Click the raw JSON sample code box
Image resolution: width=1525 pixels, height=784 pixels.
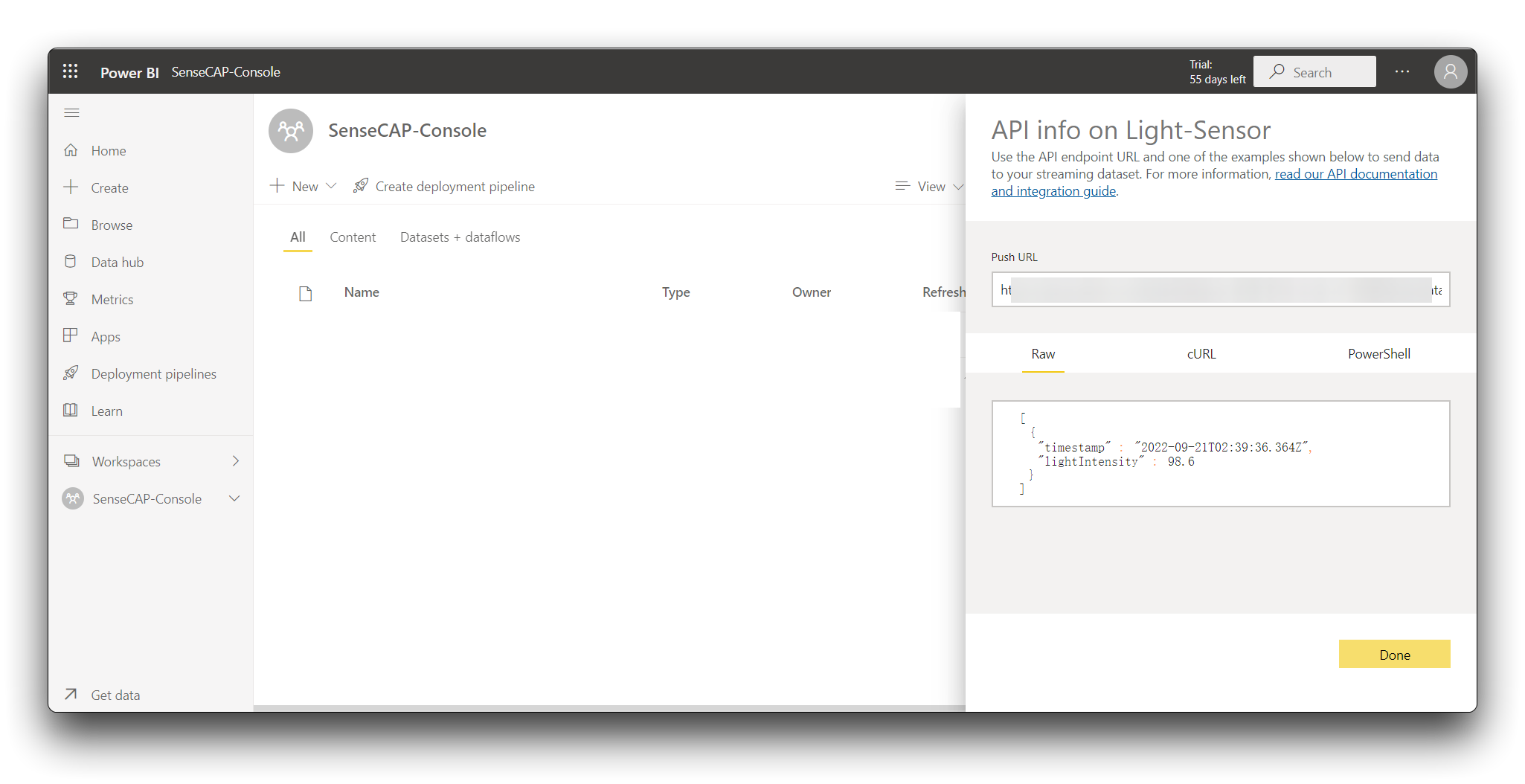(1221, 454)
